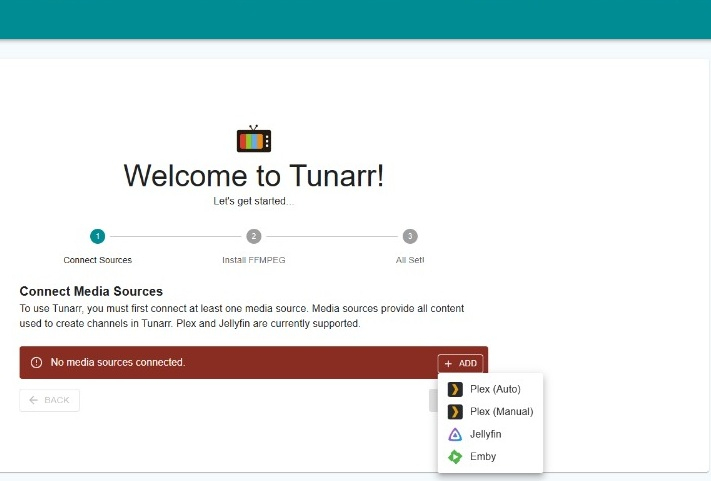Select Emby from the add menu

(x=490, y=457)
